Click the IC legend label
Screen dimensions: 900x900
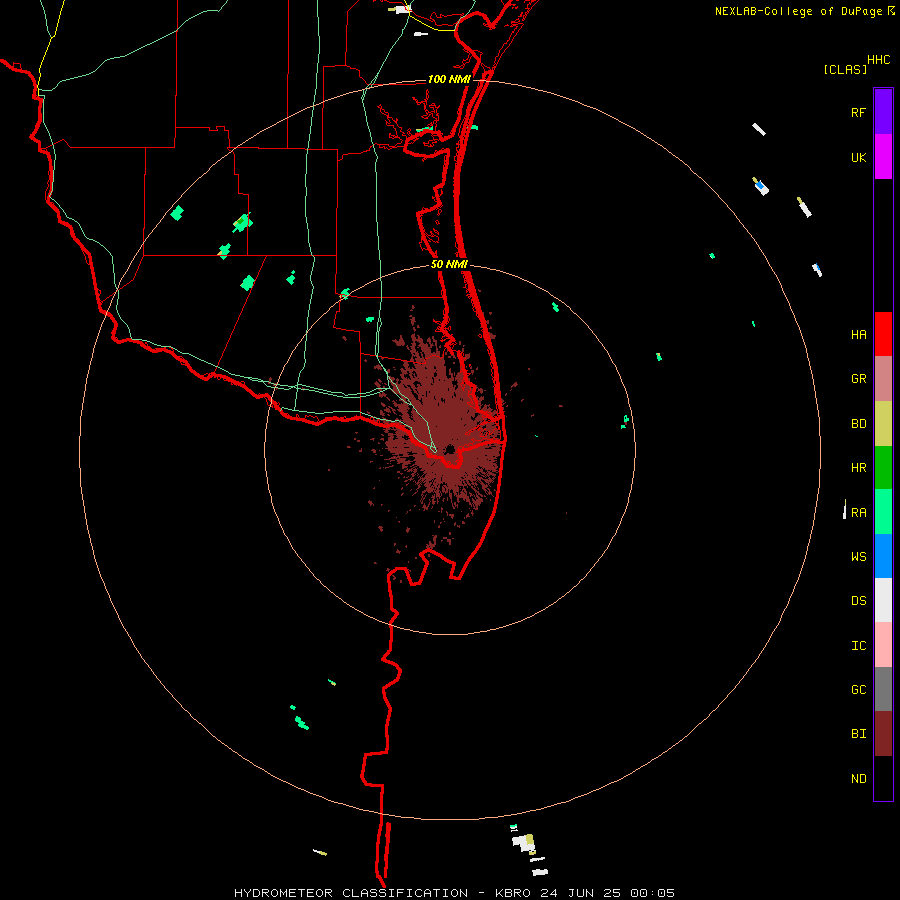(x=858, y=646)
